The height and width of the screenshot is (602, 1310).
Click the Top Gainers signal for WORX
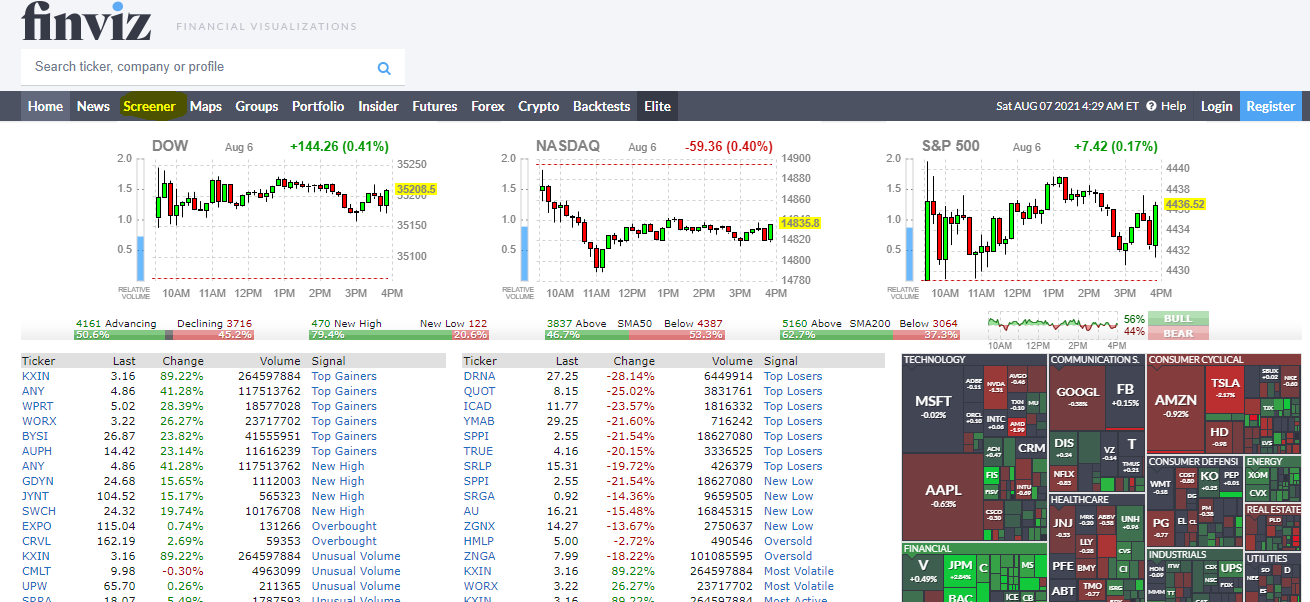point(344,421)
